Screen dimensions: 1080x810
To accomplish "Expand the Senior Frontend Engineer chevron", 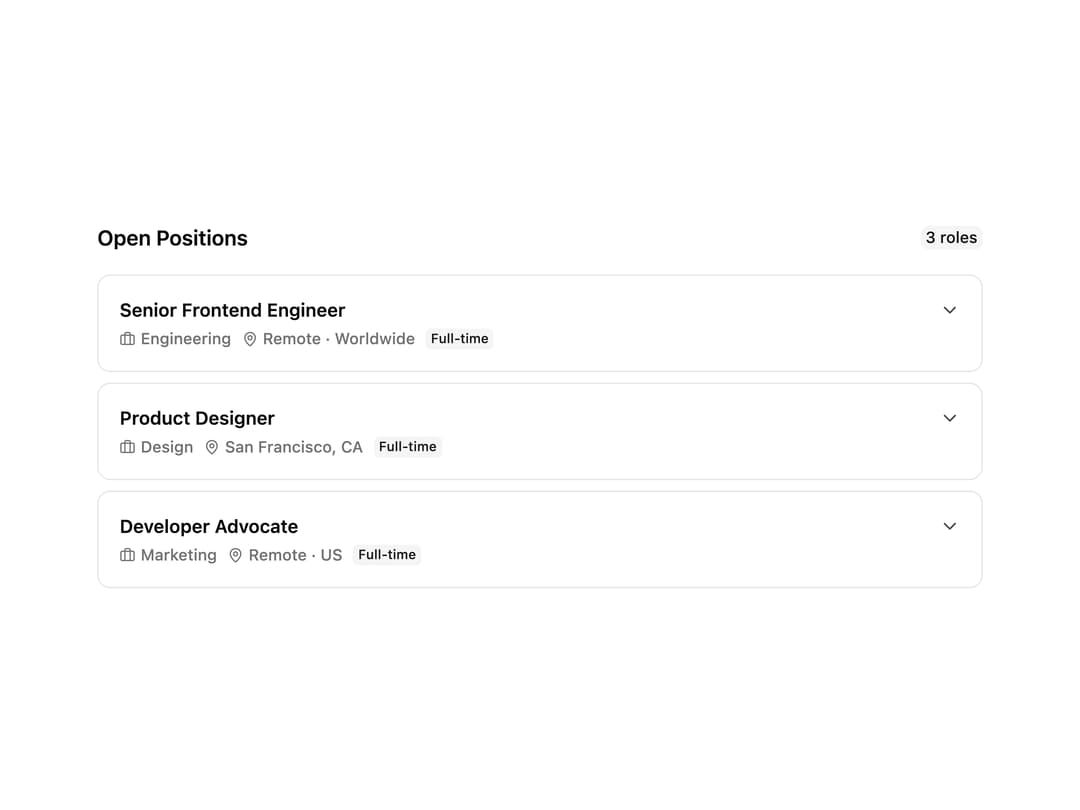I will click(x=949, y=311).
